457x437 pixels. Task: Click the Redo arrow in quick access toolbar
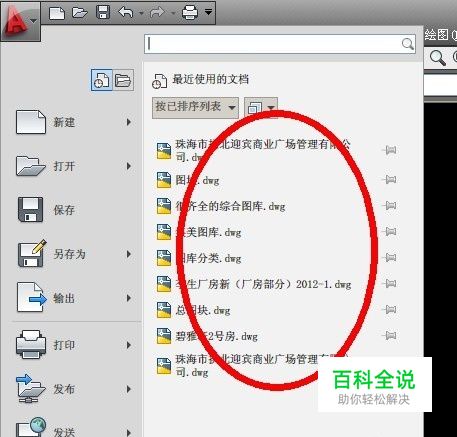tap(157, 13)
